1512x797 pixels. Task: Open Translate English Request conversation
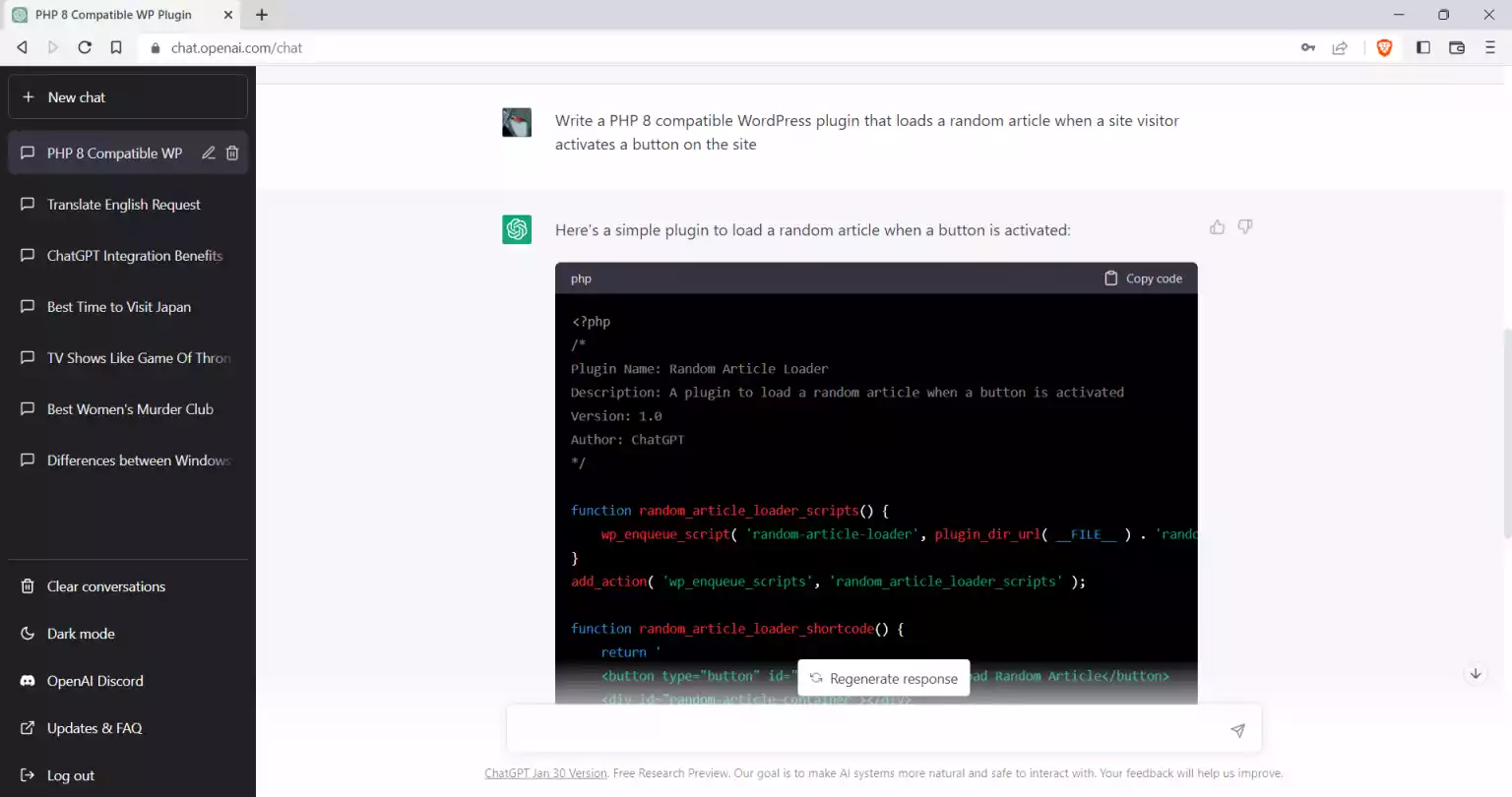pos(128,205)
